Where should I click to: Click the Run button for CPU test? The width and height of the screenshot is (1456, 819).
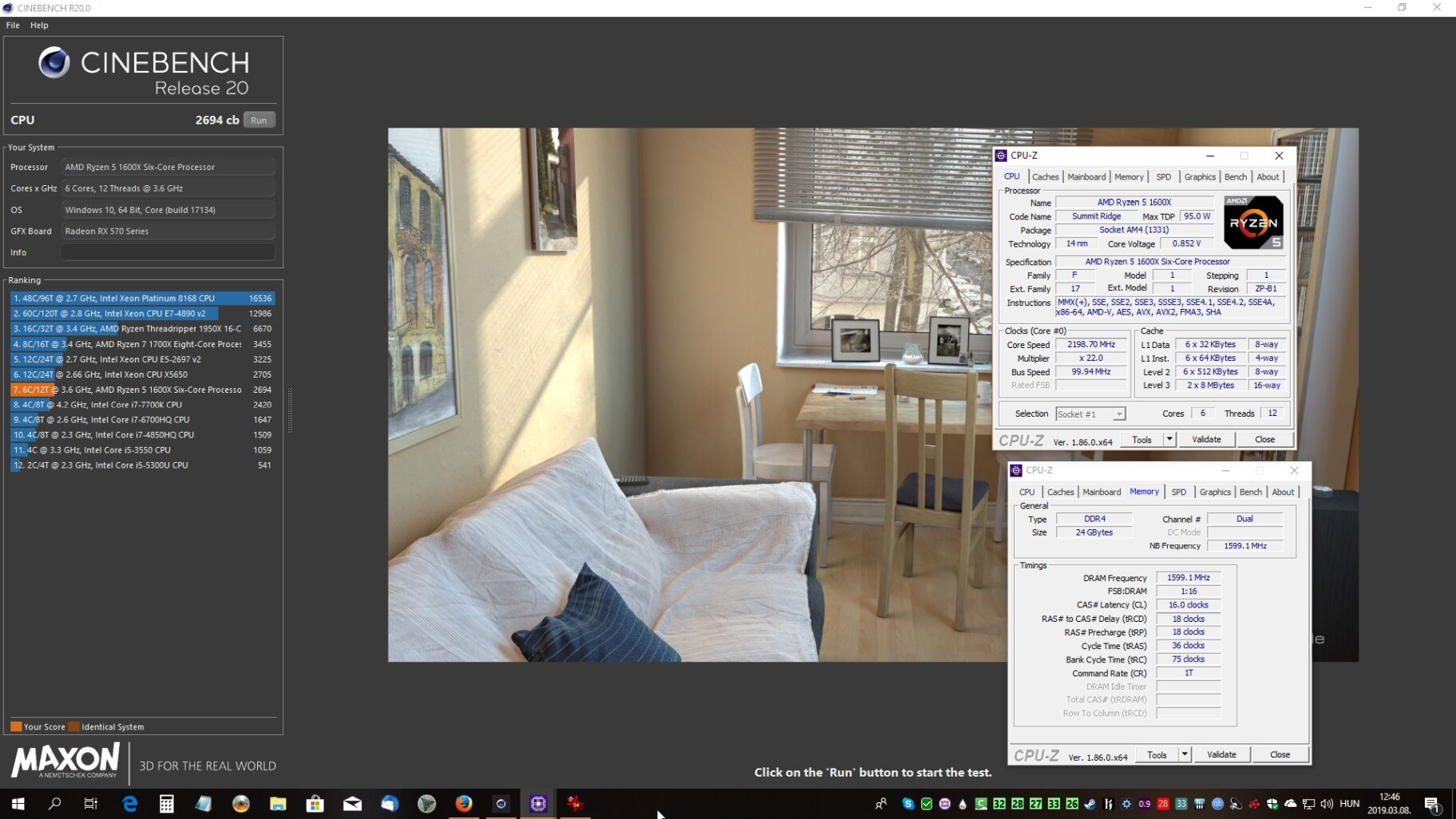tap(259, 120)
